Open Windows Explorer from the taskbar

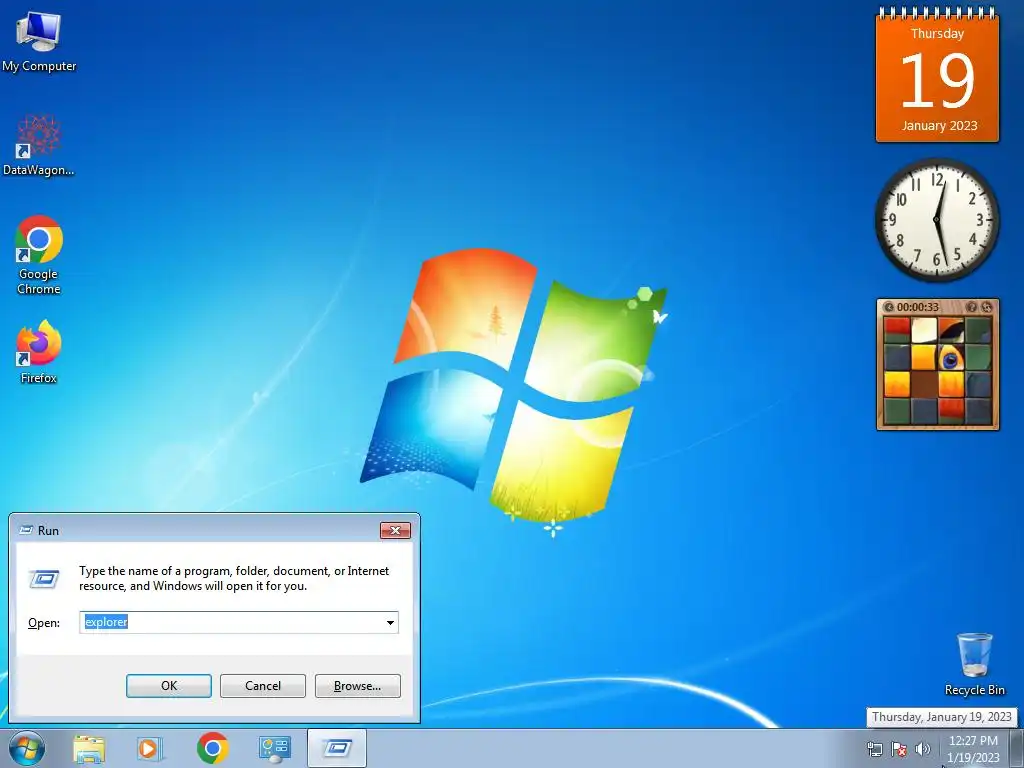(89, 748)
